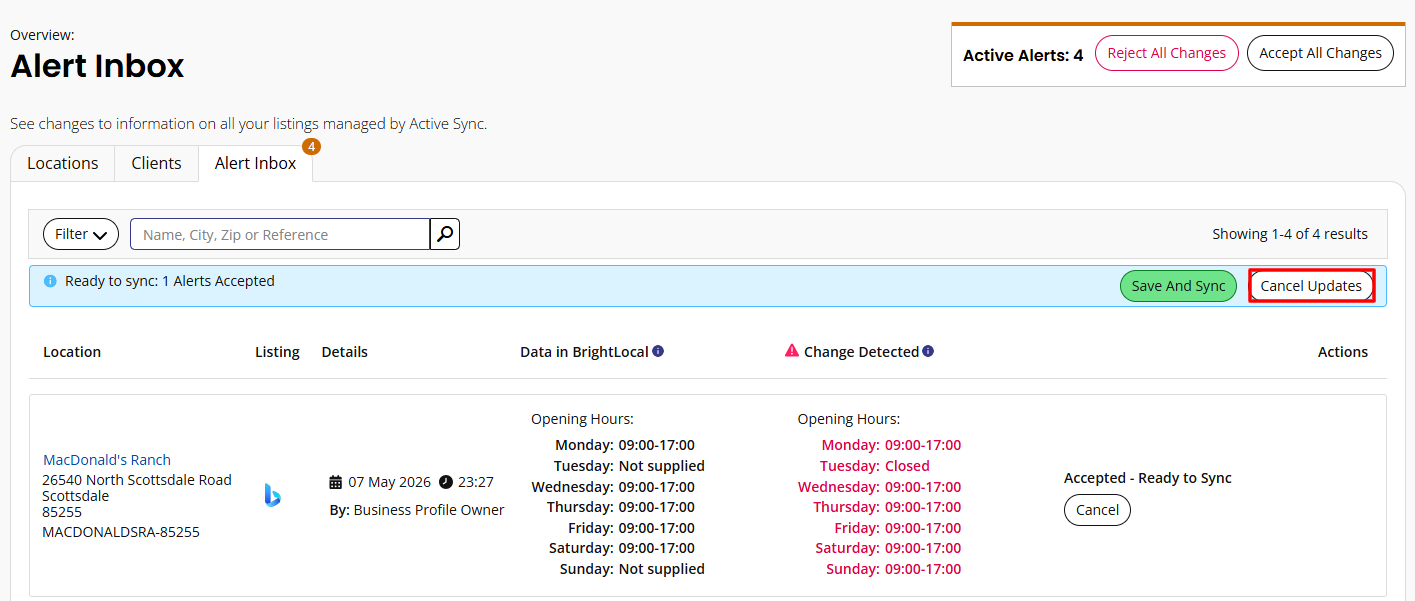This screenshot has width=1415, height=601.
Task: Click By: Business Profile Owner text
Action: click(417, 510)
